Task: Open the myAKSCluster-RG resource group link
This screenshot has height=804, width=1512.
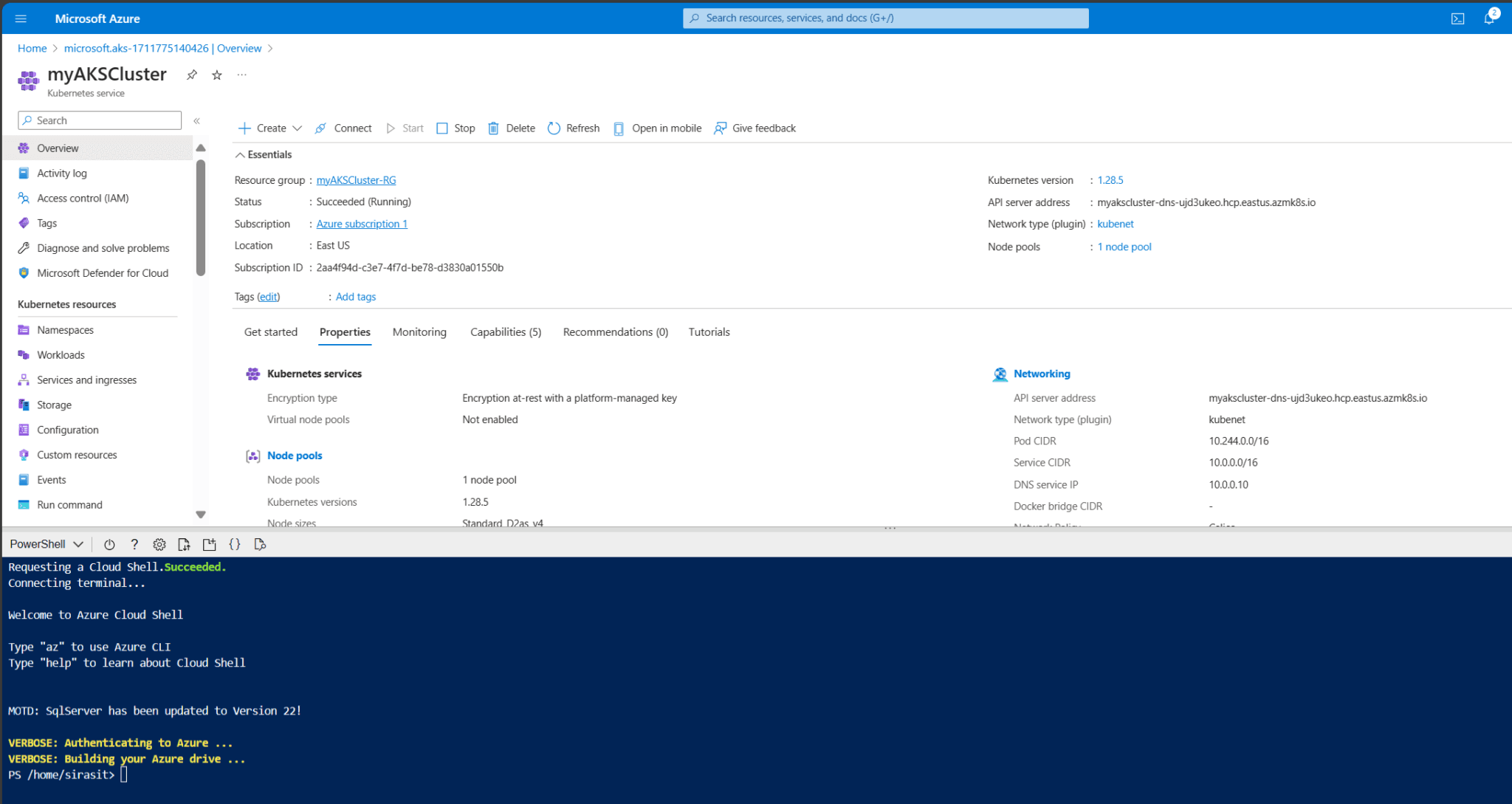Action: tap(356, 180)
